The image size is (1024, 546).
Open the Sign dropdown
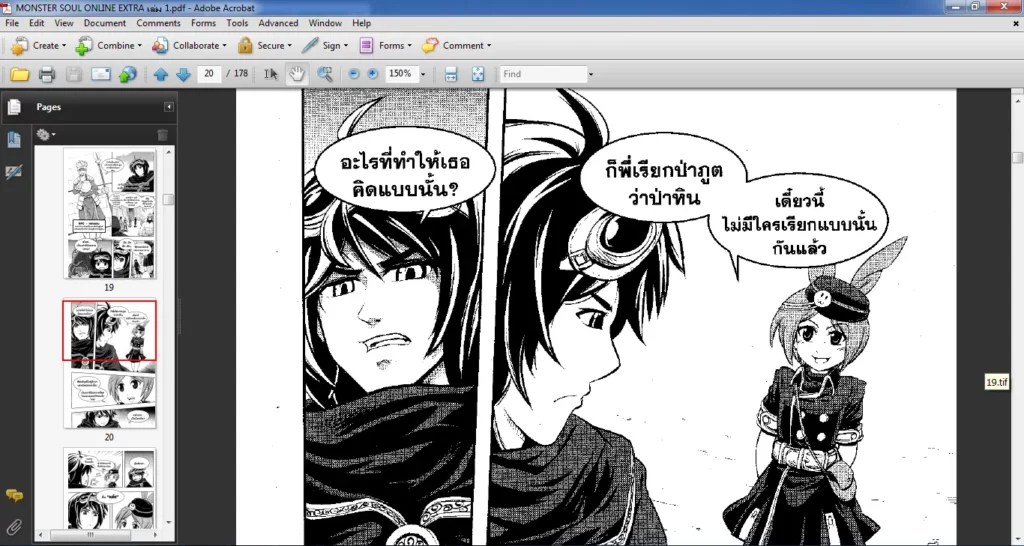pyautogui.click(x=325, y=46)
